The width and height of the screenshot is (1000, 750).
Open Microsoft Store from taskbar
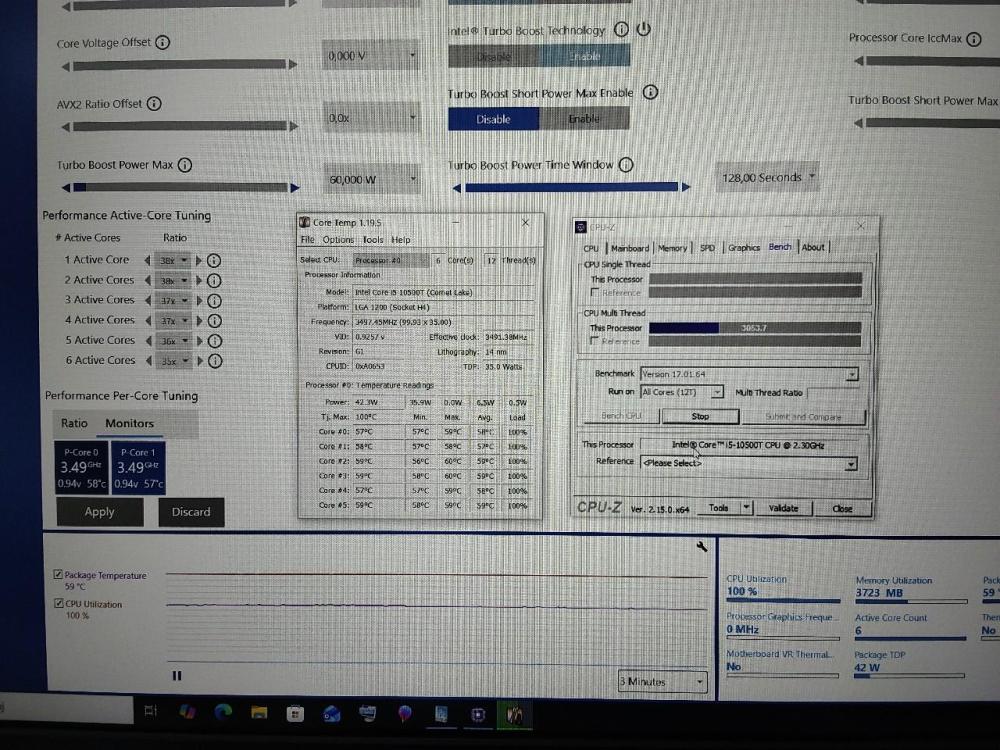coord(295,713)
